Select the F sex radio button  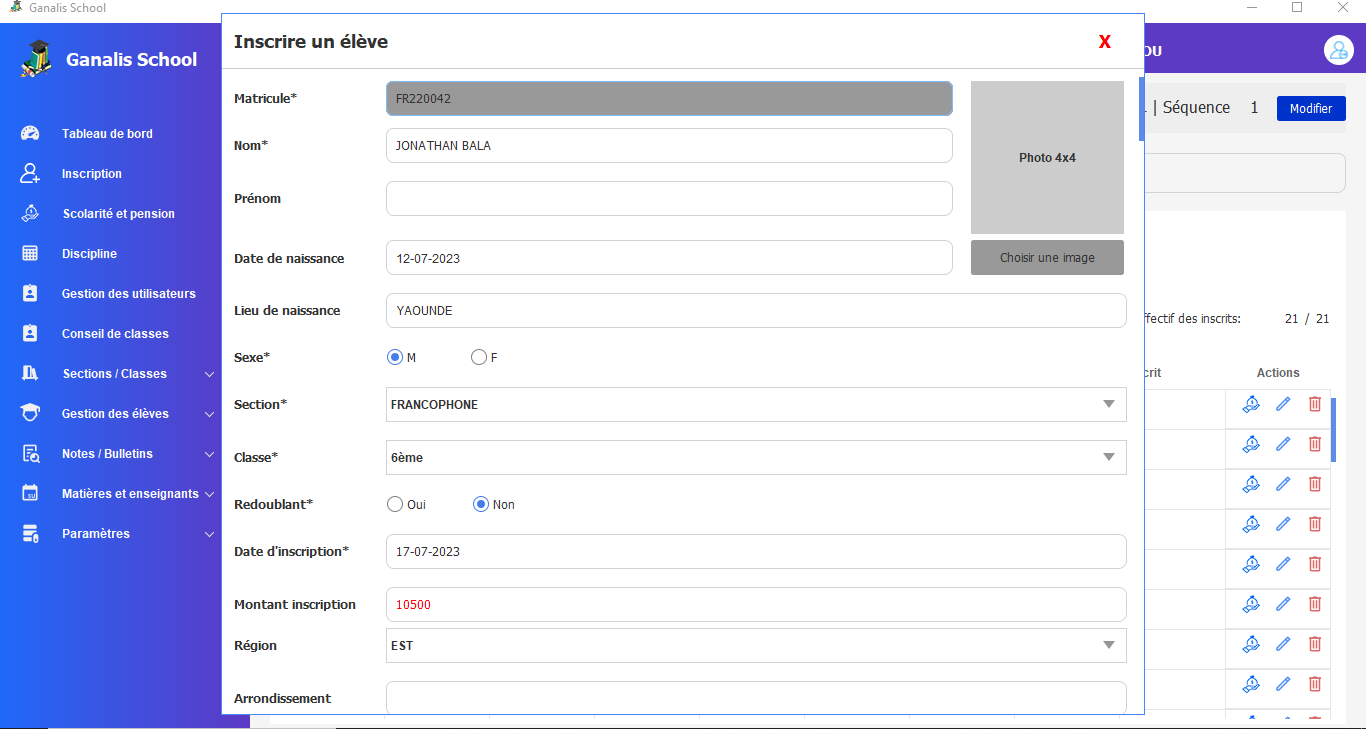(478, 357)
